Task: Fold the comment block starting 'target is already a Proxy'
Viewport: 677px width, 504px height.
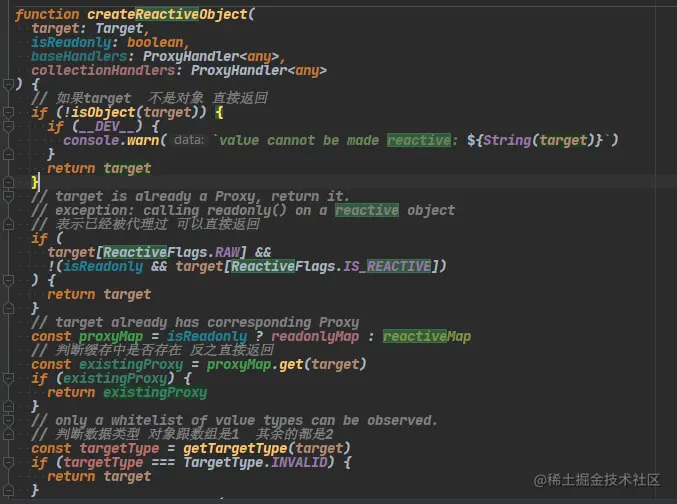Action: pos(8,197)
